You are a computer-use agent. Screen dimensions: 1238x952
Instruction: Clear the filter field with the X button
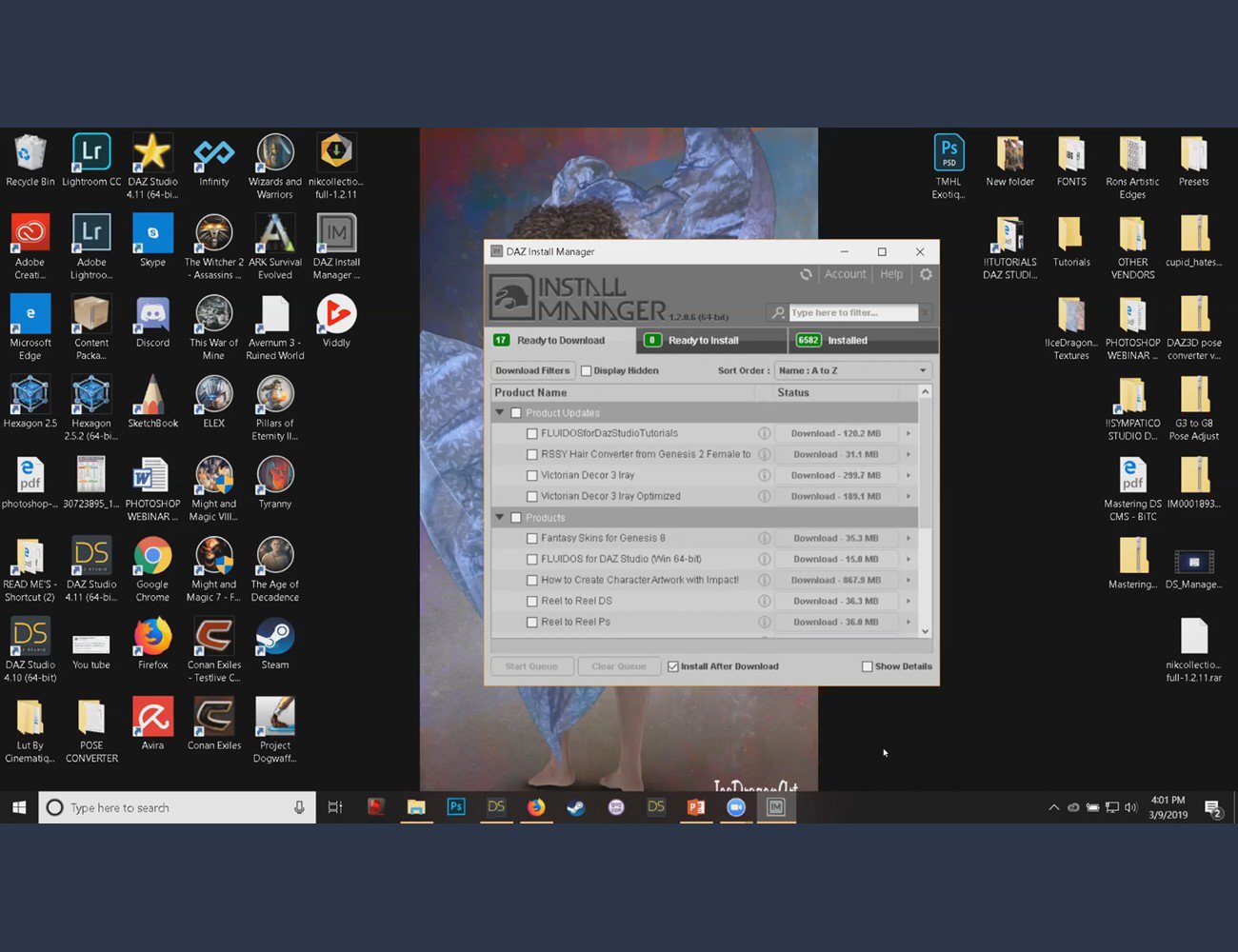(x=925, y=313)
